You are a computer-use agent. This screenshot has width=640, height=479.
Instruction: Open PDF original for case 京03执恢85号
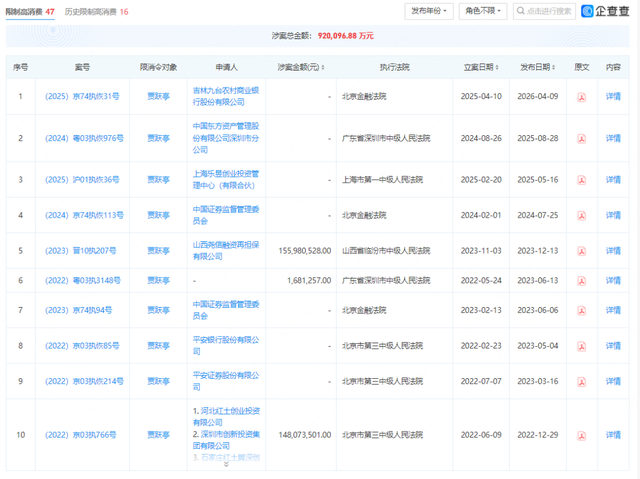pos(582,346)
